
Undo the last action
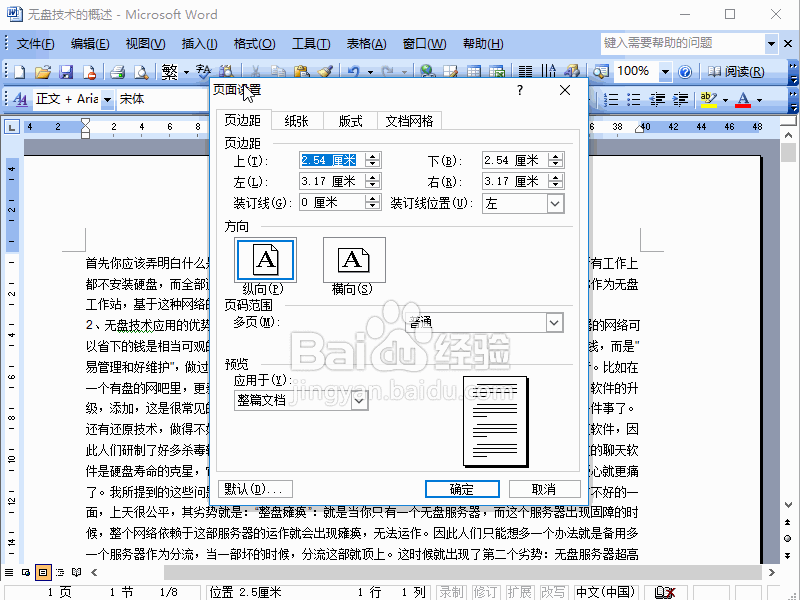[x=354, y=72]
